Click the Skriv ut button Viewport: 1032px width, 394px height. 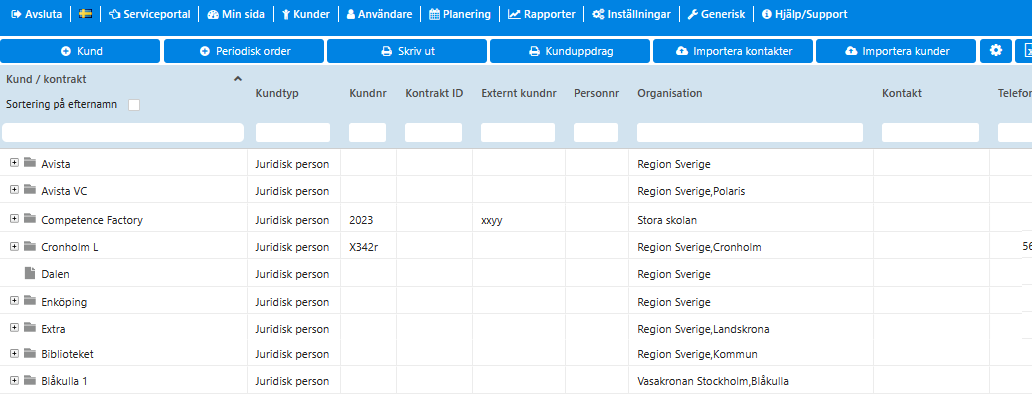pos(407,51)
